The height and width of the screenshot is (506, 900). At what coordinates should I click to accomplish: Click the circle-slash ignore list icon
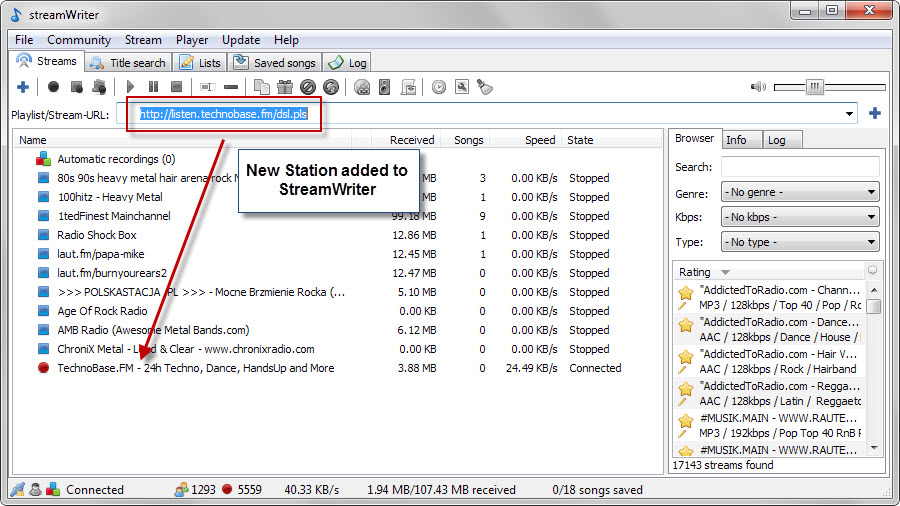click(308, 87)
